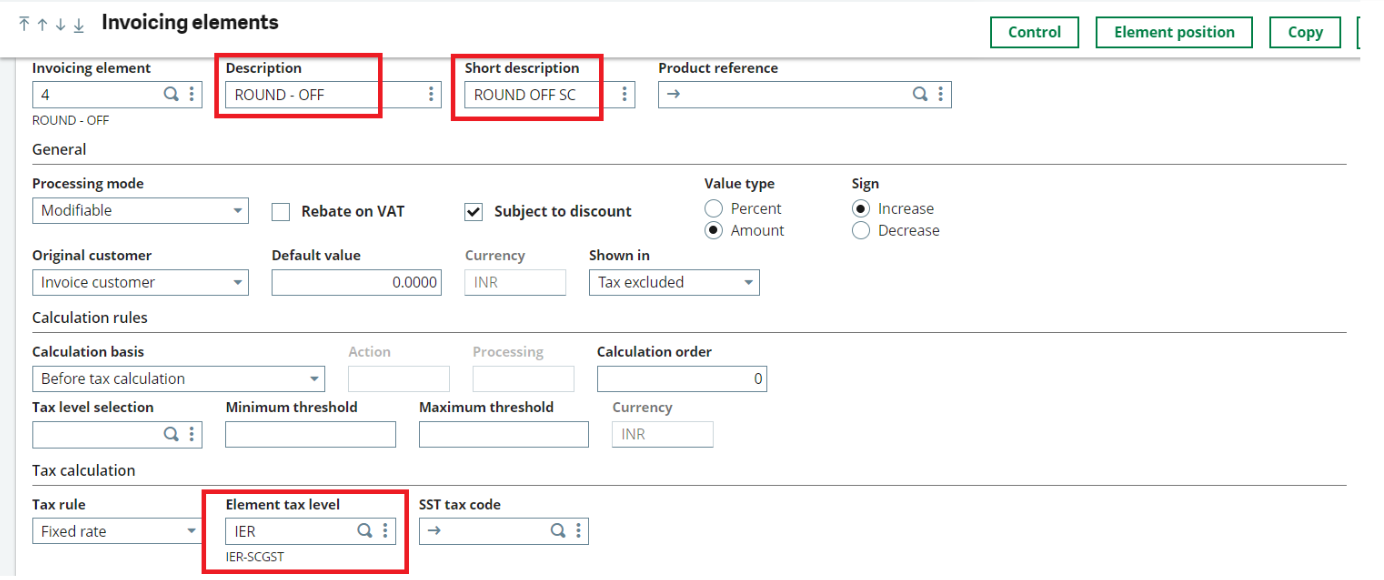Enable the Rebate on VAT checkbox
1384x580 pixels.
pos(282,212)
